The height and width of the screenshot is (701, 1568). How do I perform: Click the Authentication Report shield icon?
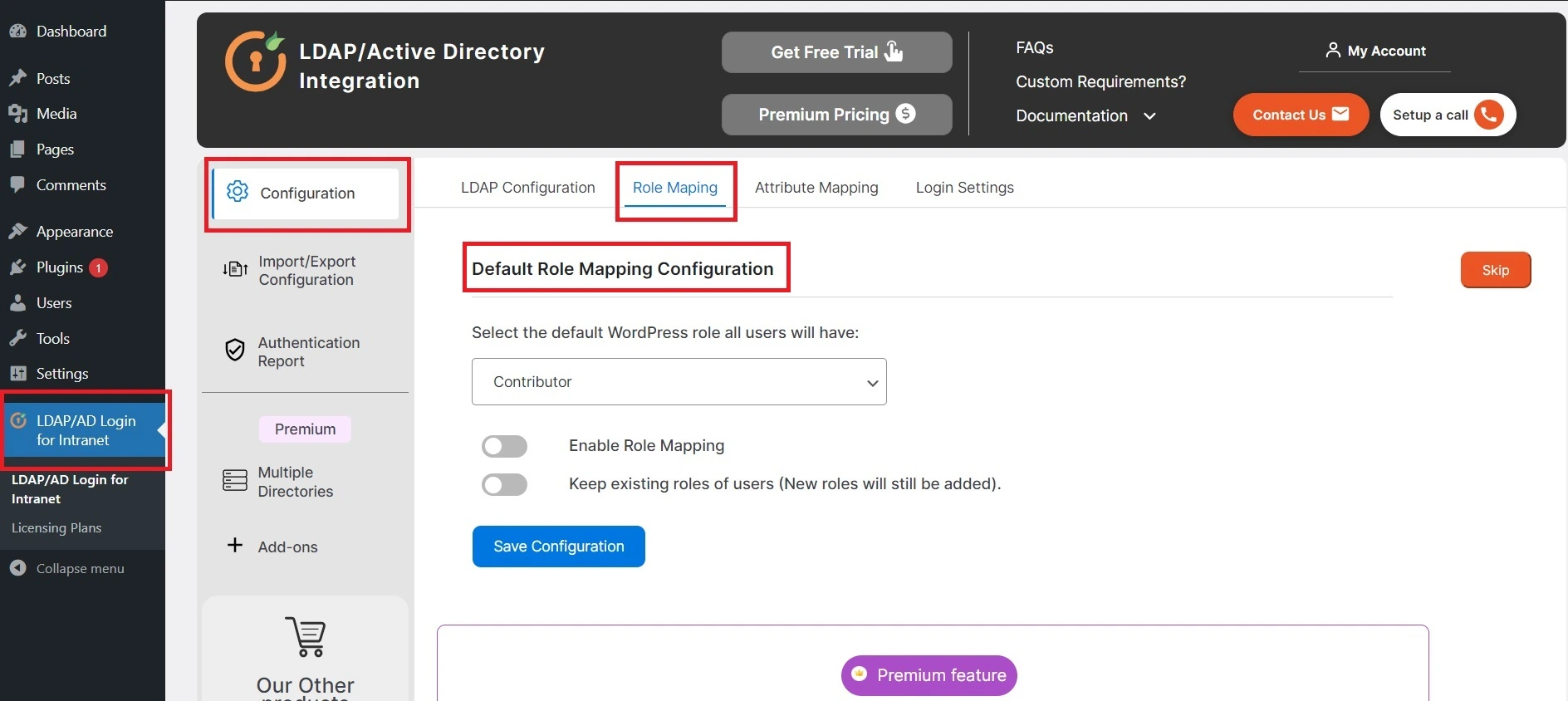(x=235, y=350)
